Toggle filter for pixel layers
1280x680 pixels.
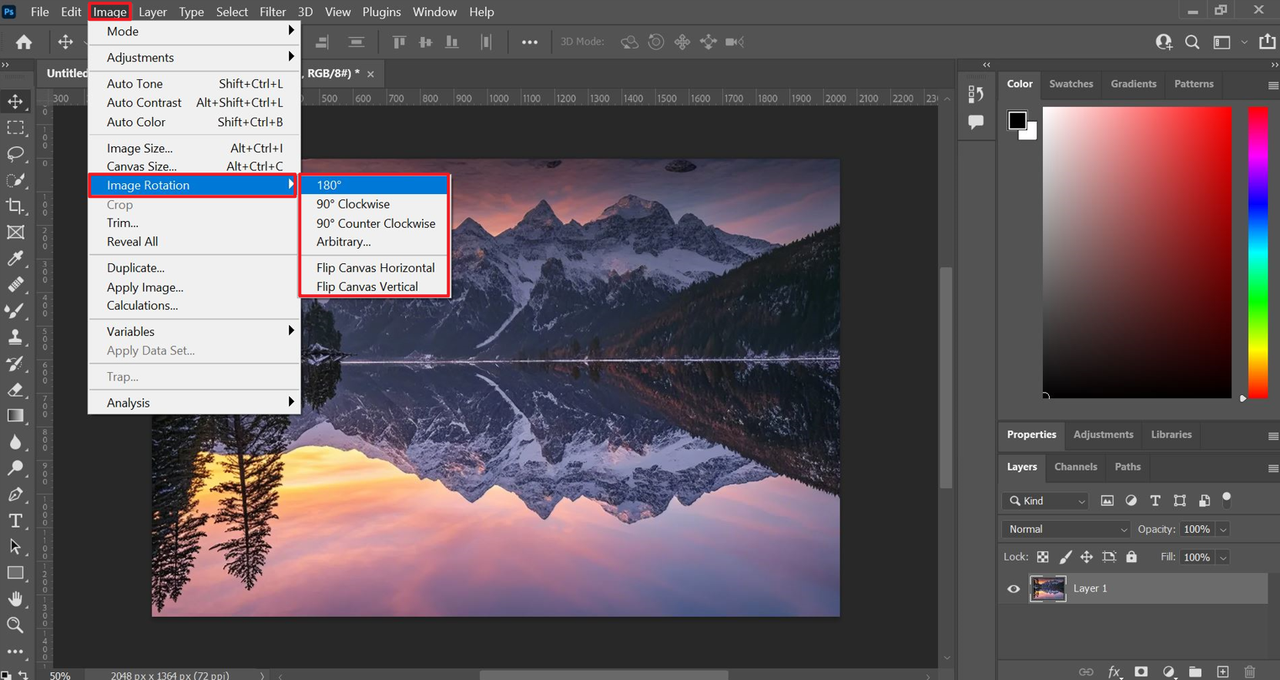1107,501
